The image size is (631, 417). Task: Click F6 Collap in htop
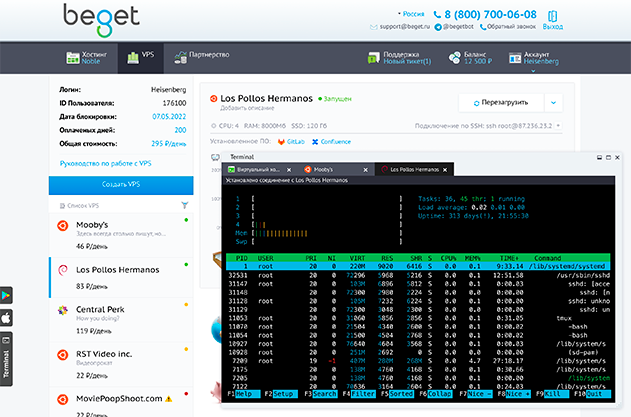point(436,394)
